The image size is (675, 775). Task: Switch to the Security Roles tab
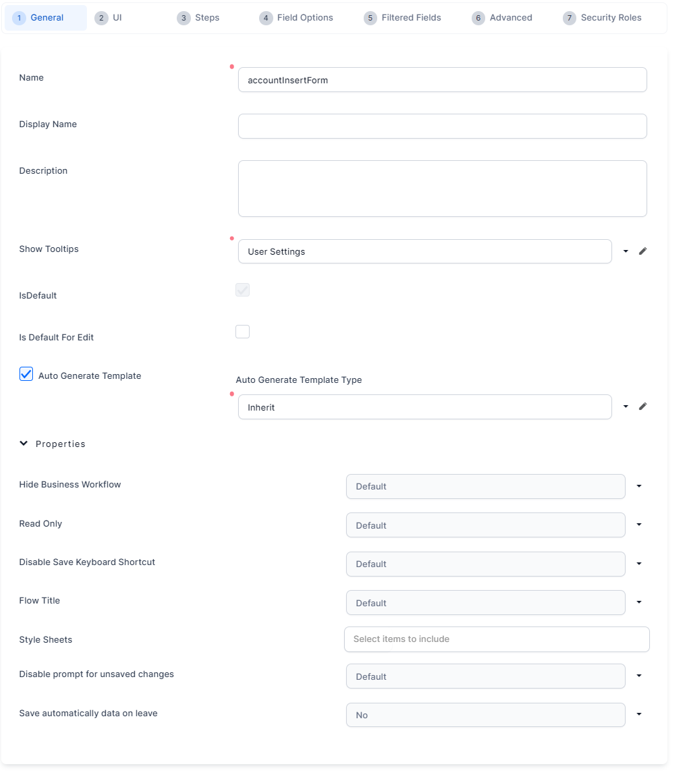[x=602, y=18]
